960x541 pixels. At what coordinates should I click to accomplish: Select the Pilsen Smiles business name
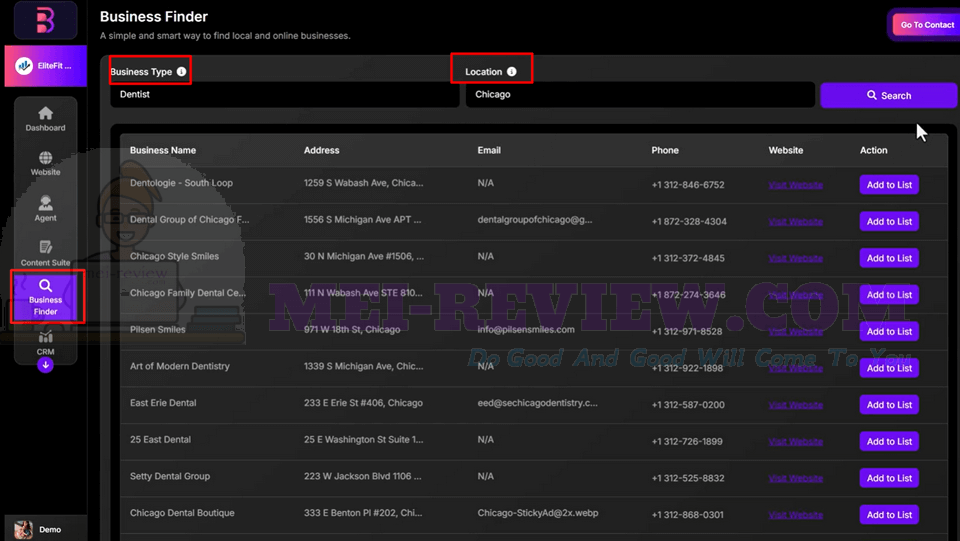tap(157, 329)
